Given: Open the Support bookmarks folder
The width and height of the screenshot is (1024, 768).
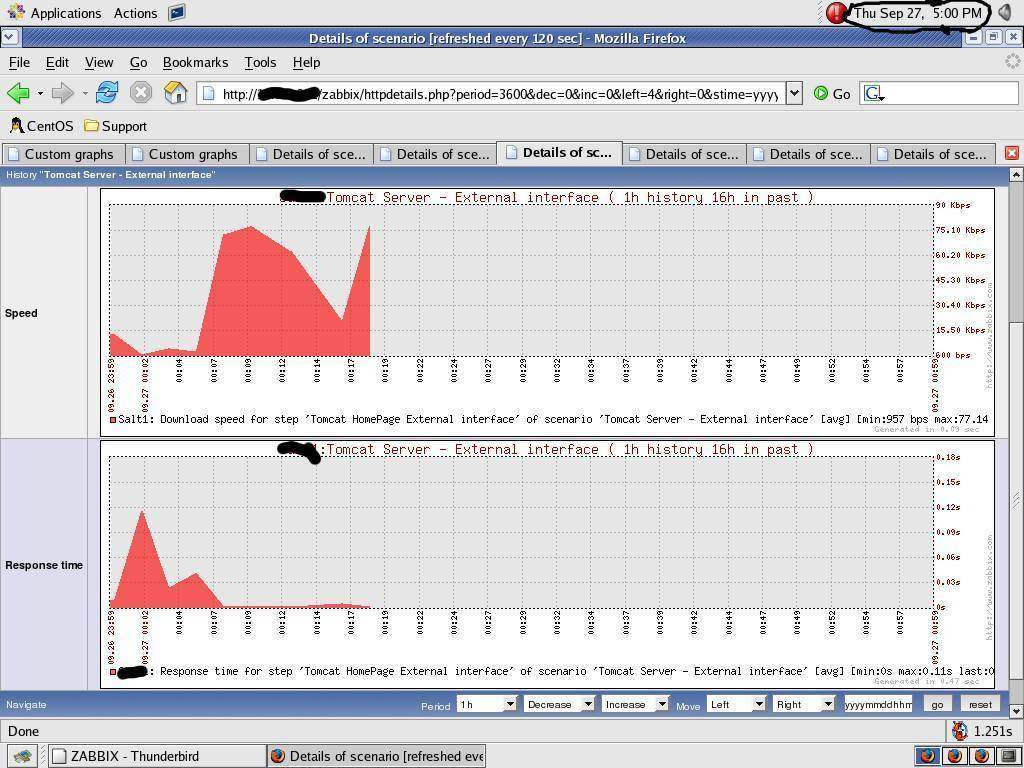Looking at the screenshot, I should coord(116,126).
